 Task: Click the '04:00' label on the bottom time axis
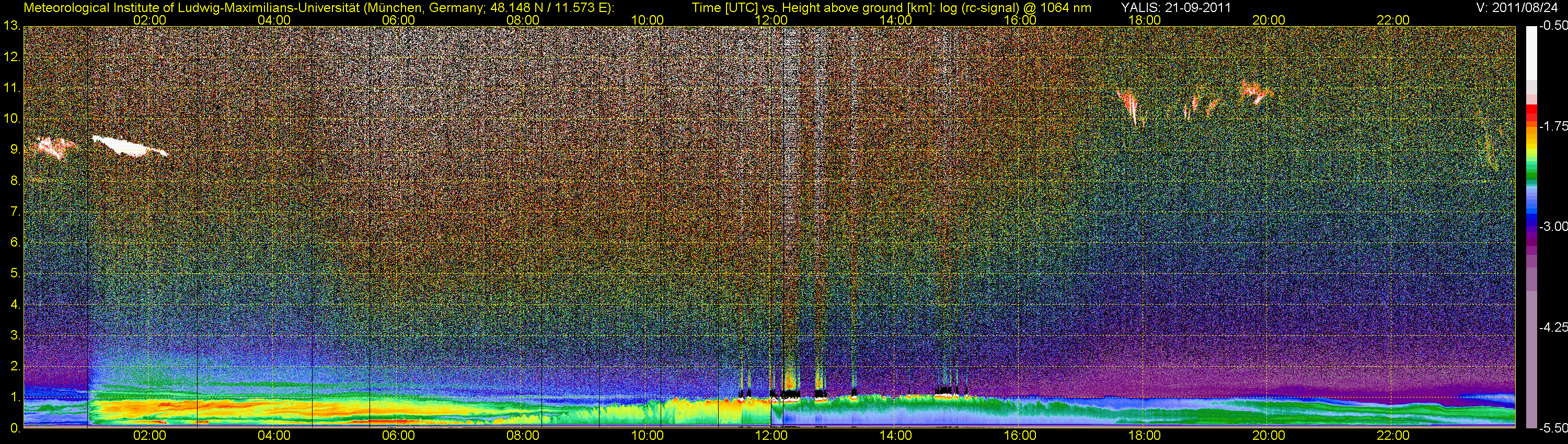[274, 436]
